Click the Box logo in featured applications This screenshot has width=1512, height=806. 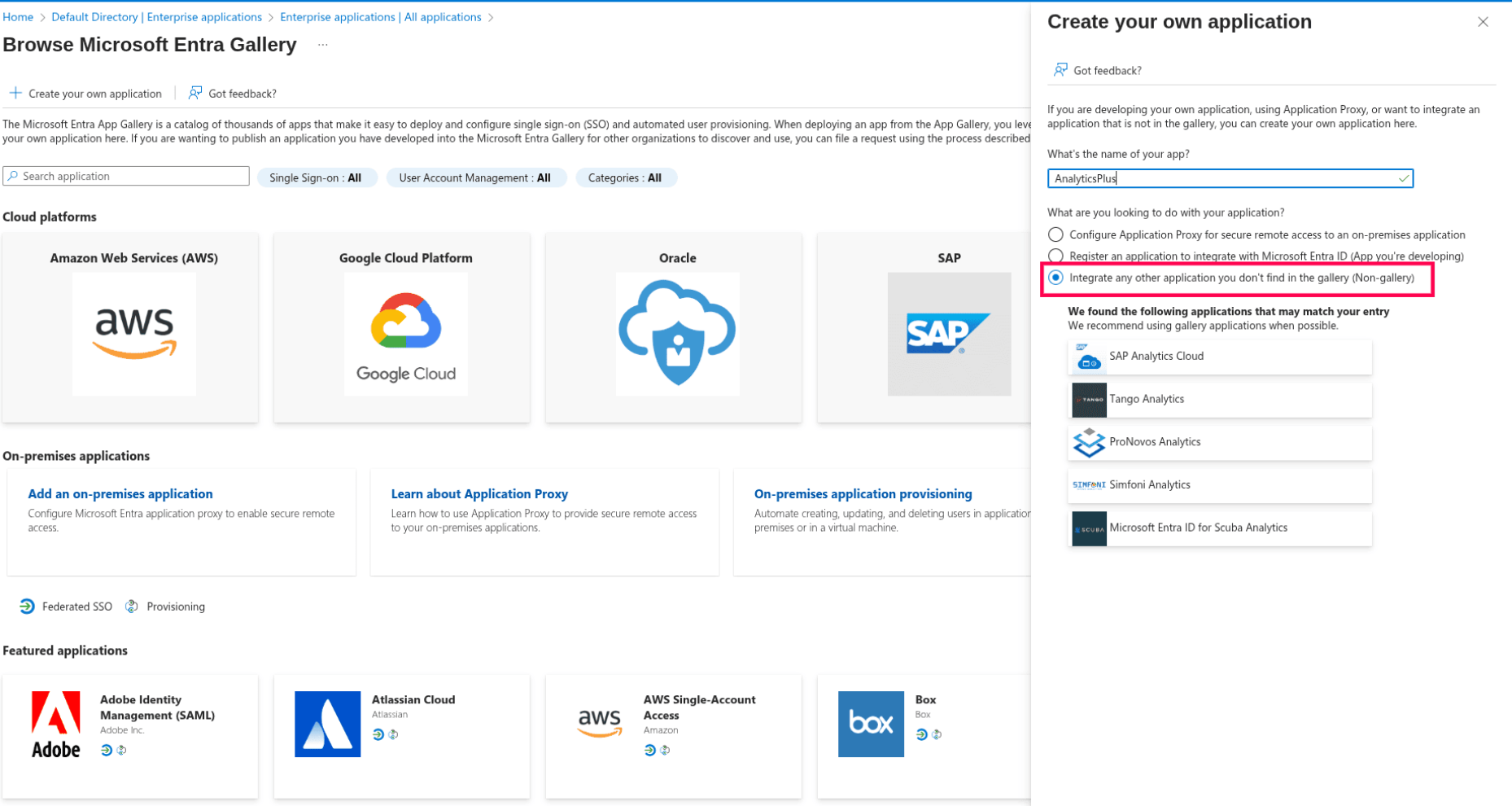[871, 724]
